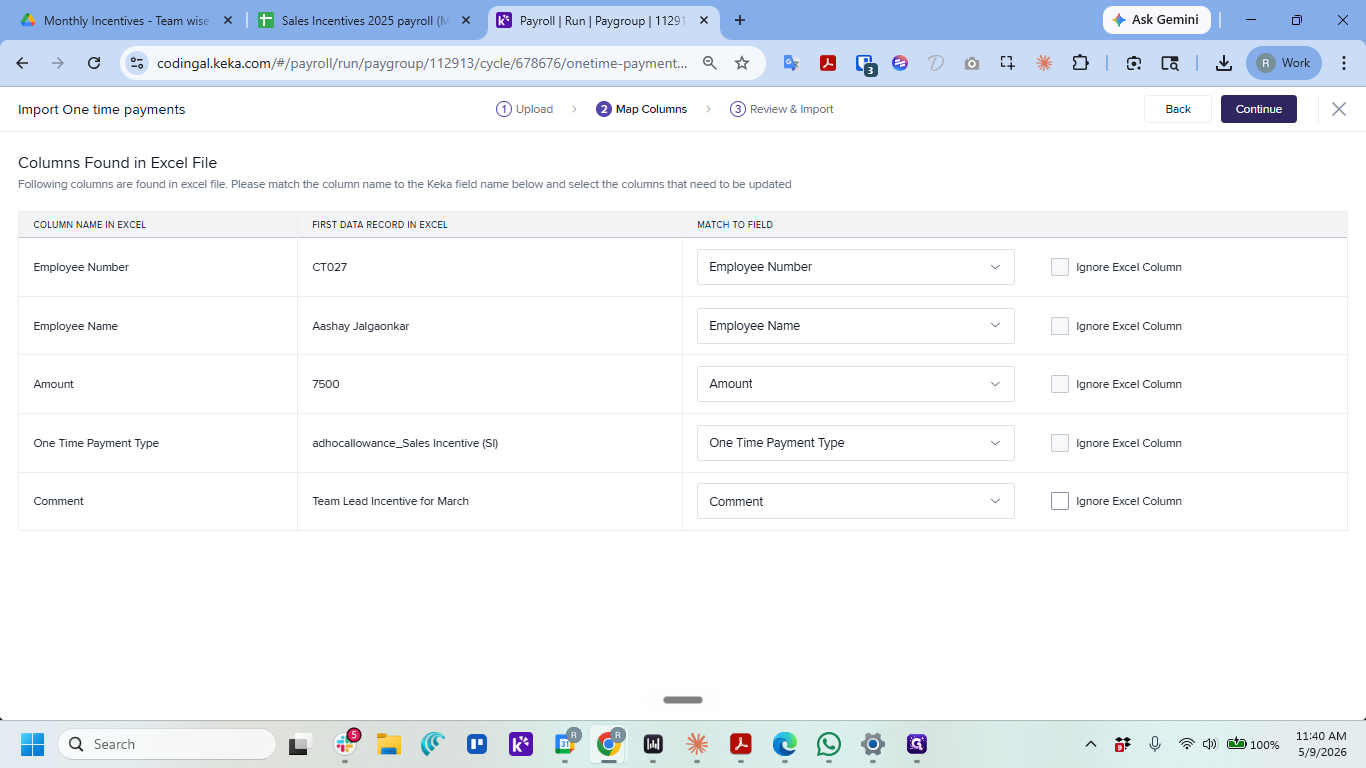The height and width of the screenshot is (768, 1366).
Task: Click the record text Aashay Jalgaonkar
Action: pos(361,326)
